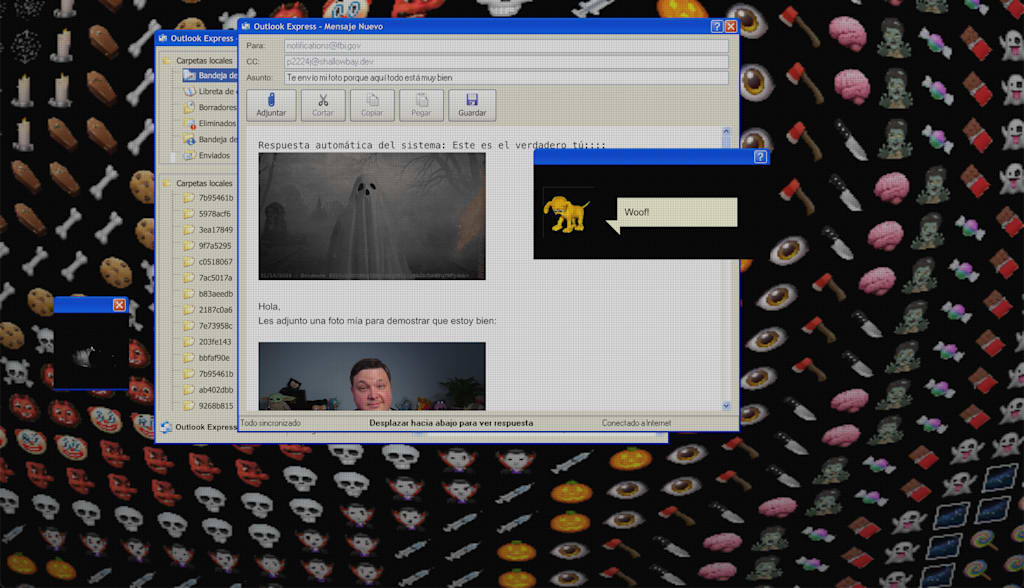Click the Cortar scissors button

[323, 105]
